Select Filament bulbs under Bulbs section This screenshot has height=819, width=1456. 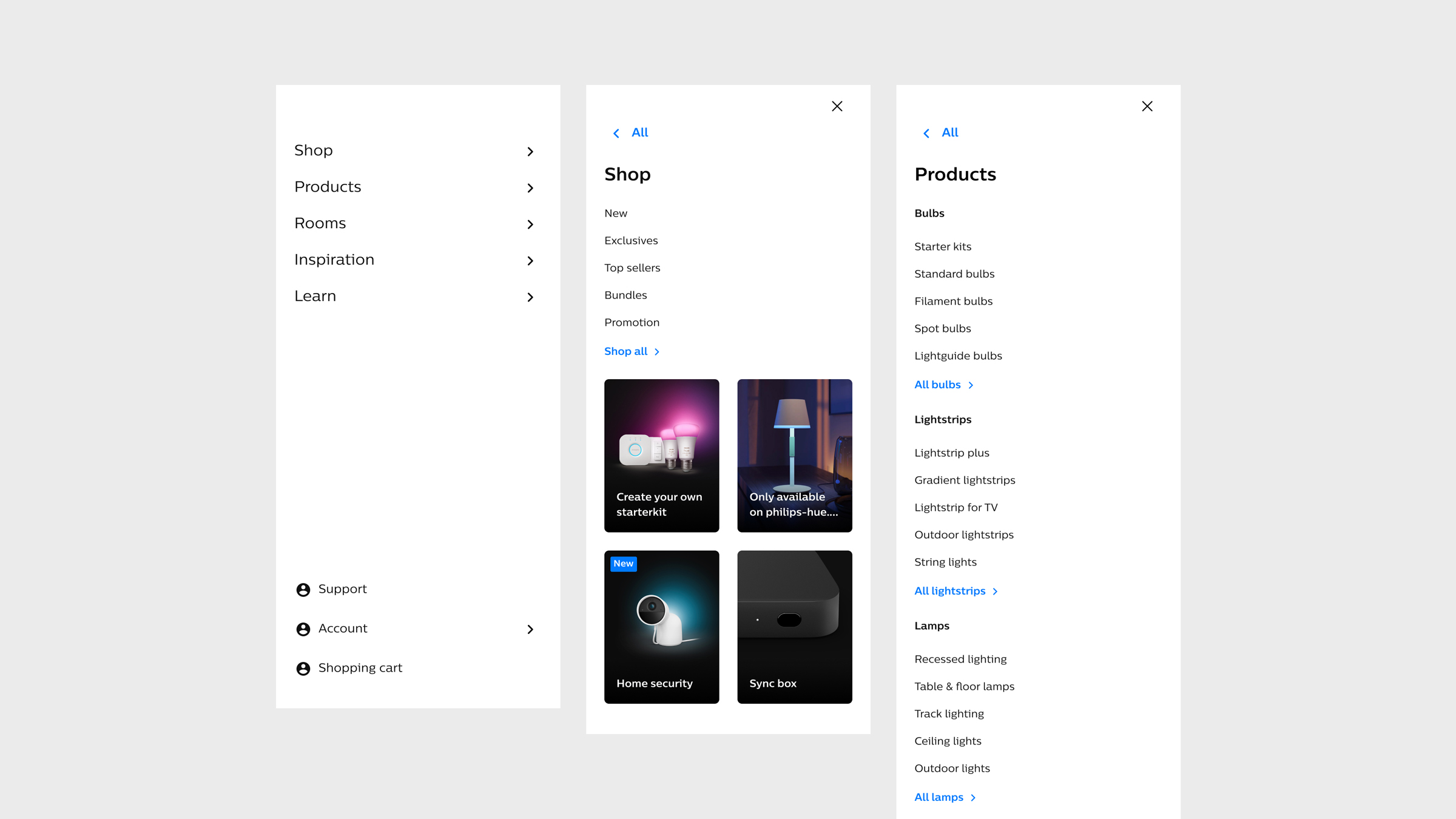pyautogui.click(x=953, y=300)
